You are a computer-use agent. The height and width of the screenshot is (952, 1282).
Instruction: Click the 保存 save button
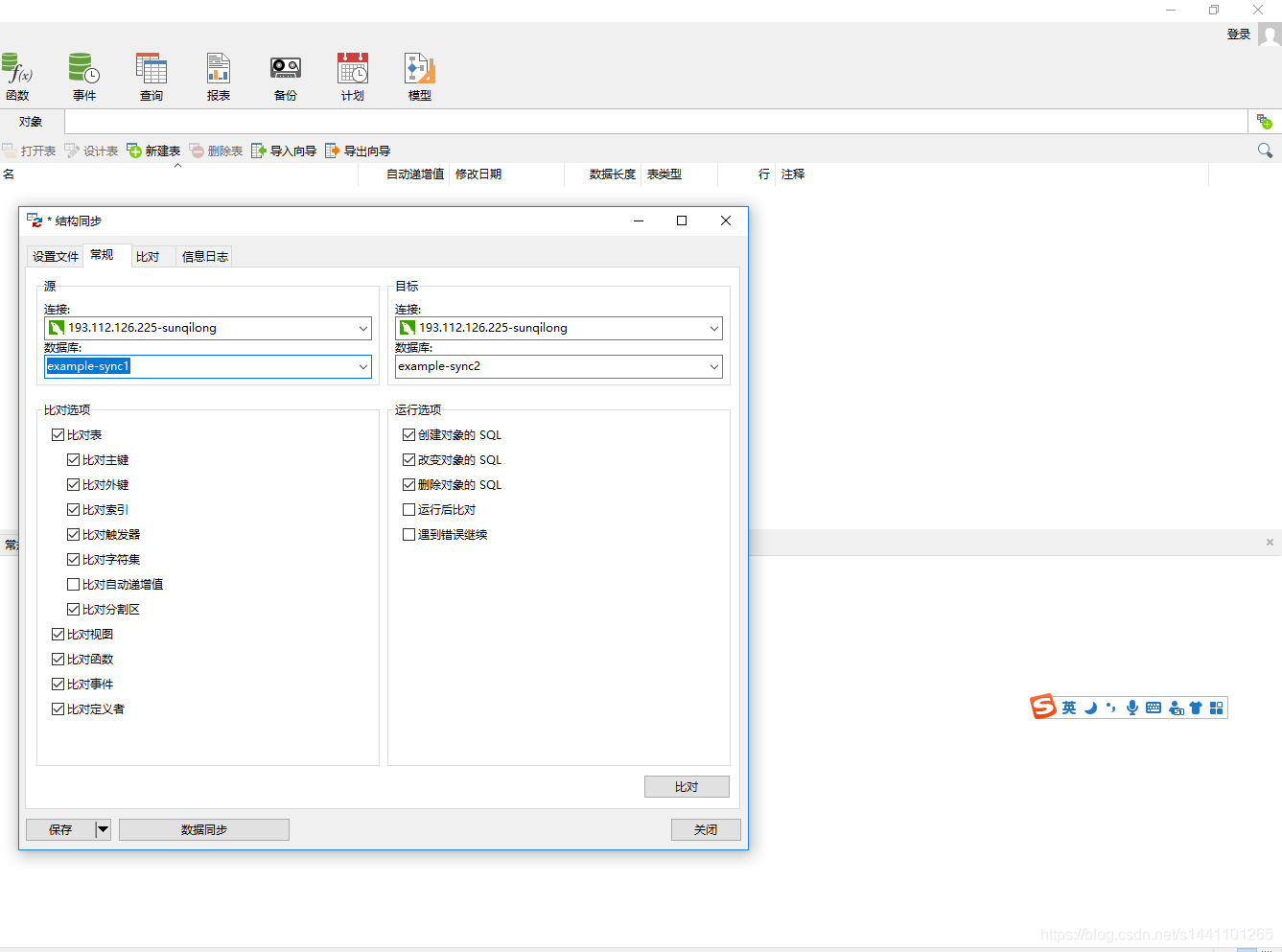60,829
